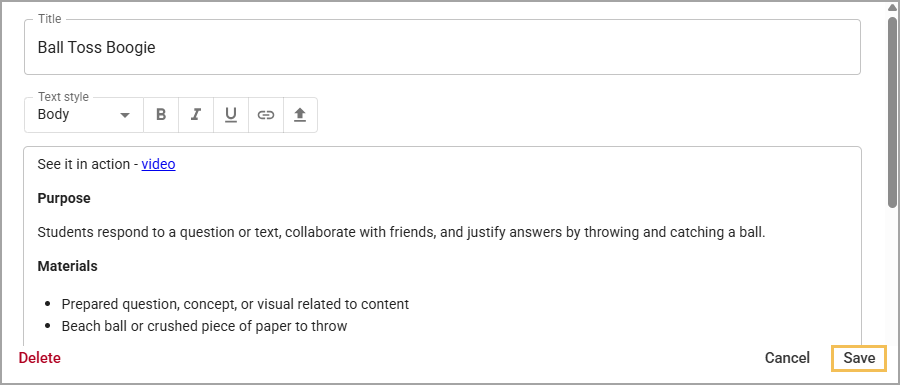Screen dimensions: 900x385
Task: Click the 'Beach ball or crushed' bullet
Action: pos(204,326)
